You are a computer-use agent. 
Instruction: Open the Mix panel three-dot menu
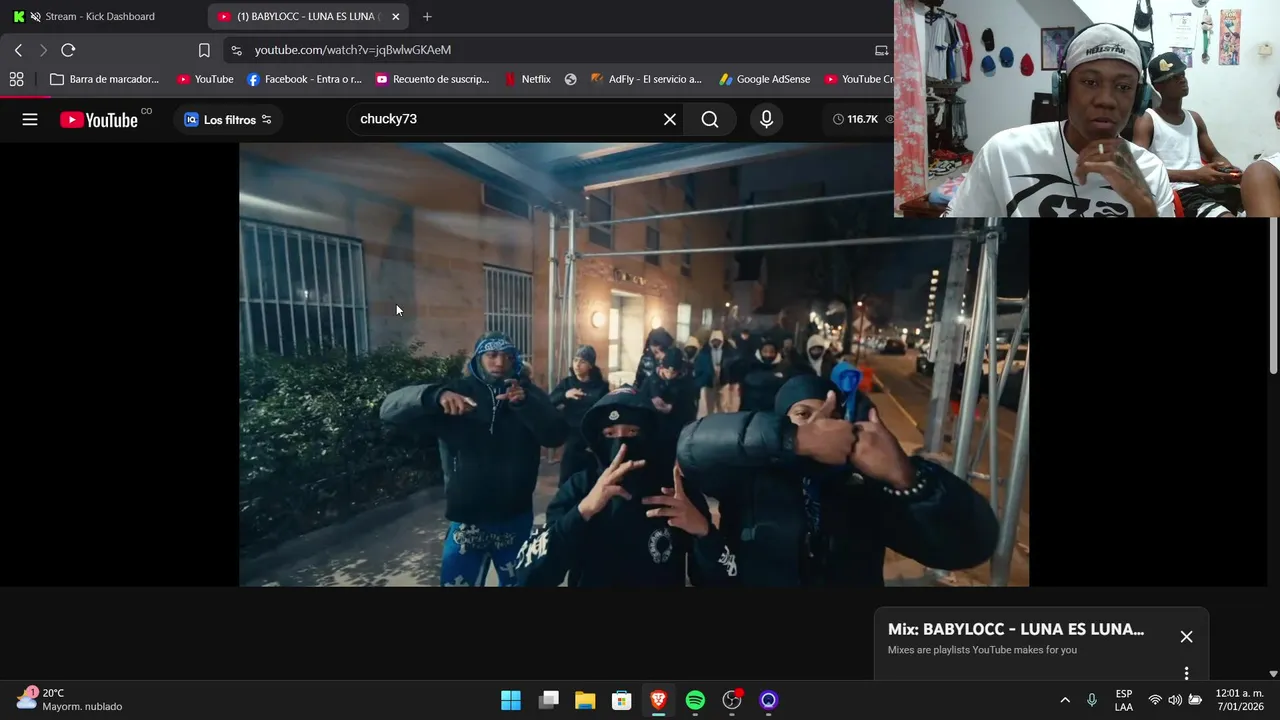pyautogui.click(x=1186, y=673)
